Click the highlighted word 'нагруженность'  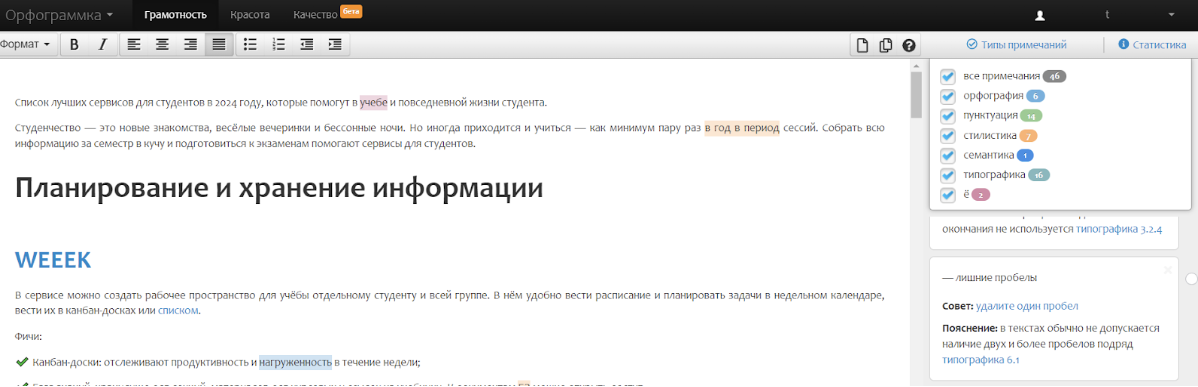296,362
